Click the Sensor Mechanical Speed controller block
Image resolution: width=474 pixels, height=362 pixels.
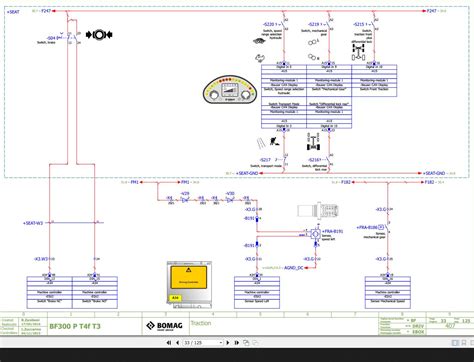click(x=388, y=292)
